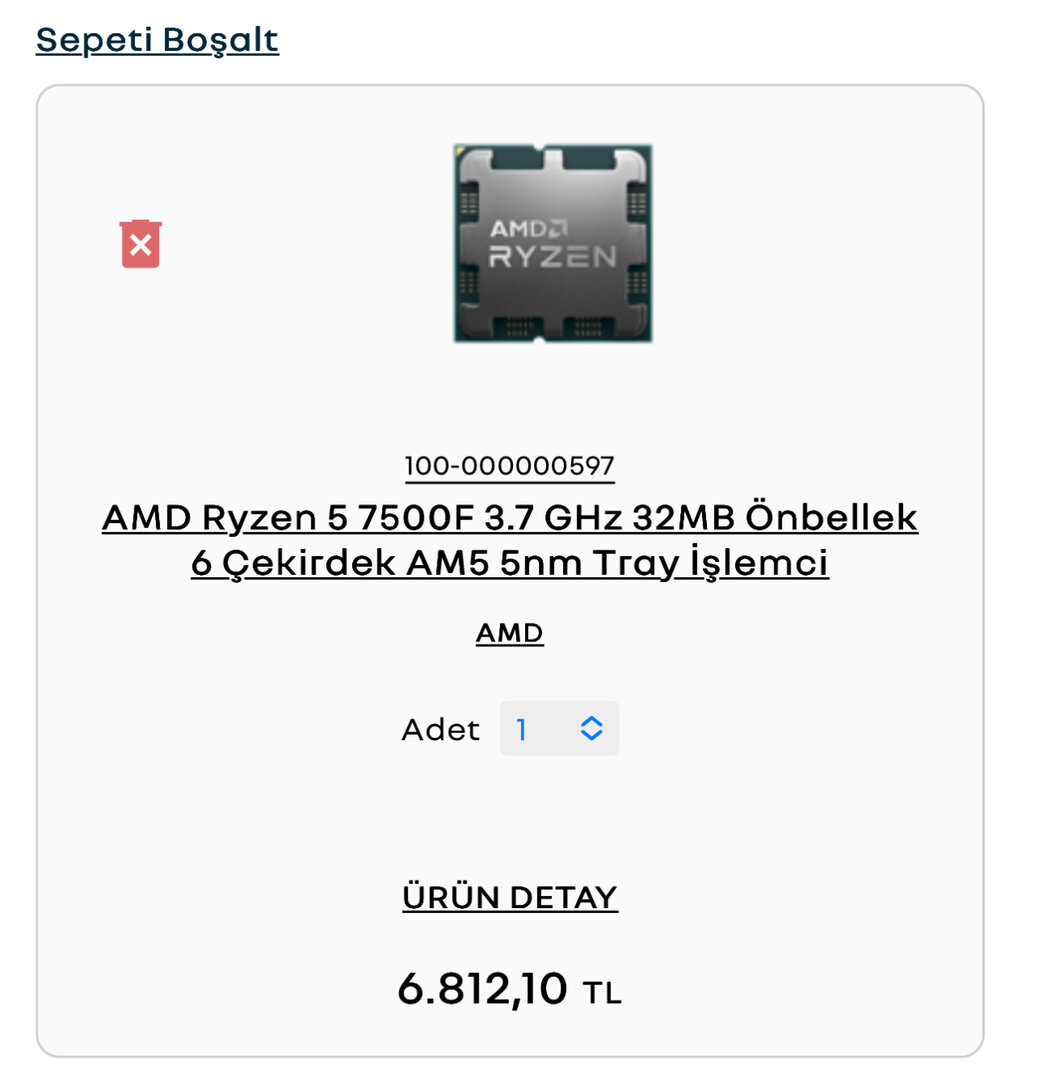The image size is (1042, 1080).
Task: Click the Adet label text
Action: [440, 729]
